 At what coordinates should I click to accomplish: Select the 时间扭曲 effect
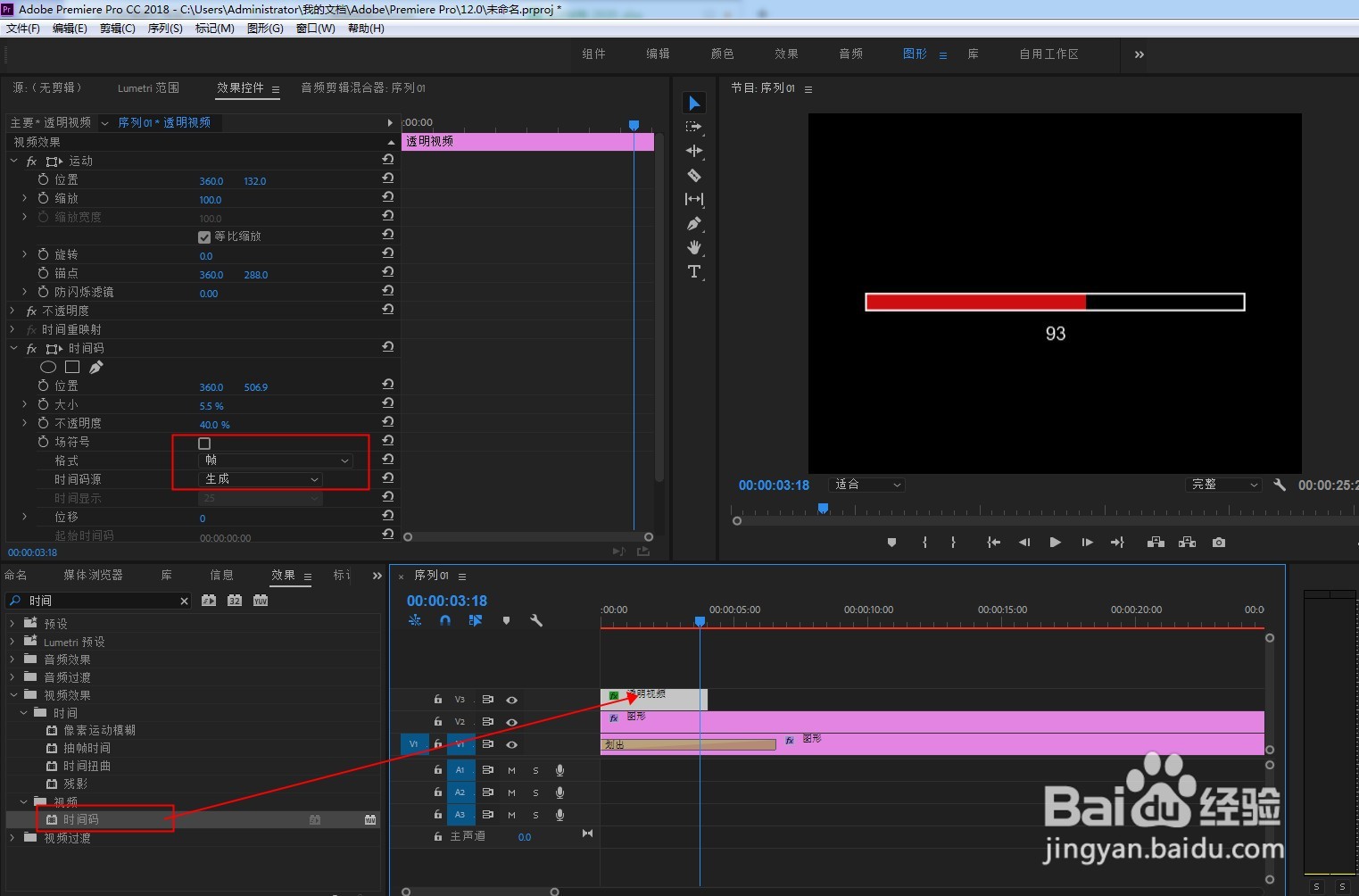tap(87, 766)
